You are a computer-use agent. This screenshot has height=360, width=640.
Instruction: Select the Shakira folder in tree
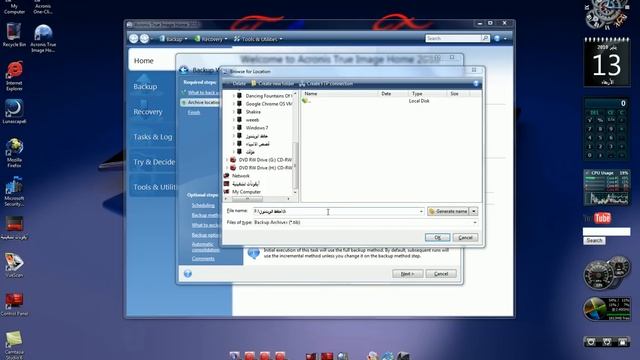[x=253, y=112]
